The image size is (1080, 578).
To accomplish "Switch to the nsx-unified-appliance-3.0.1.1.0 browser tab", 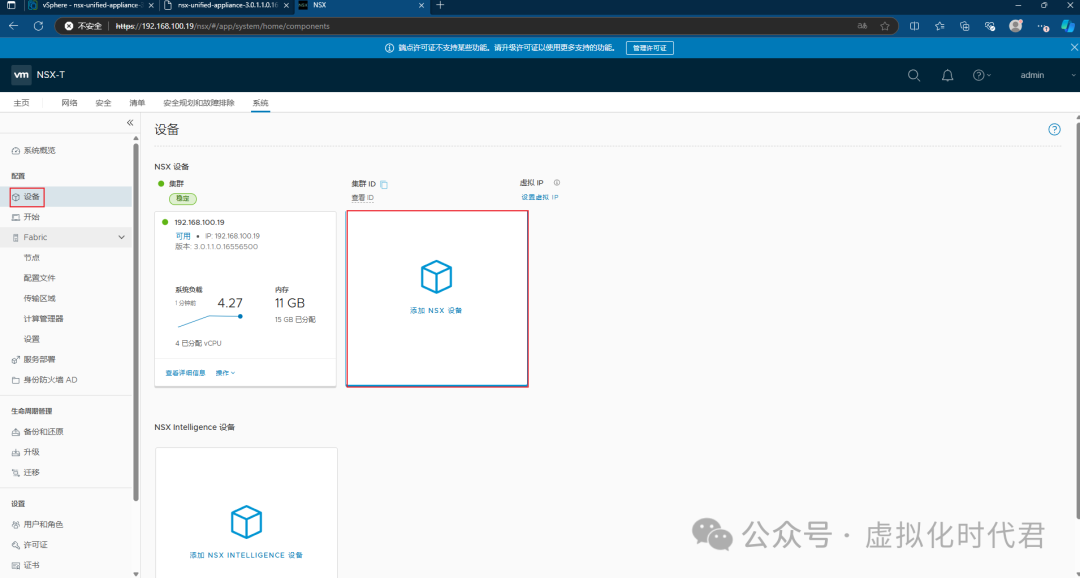I will [227, 6].
